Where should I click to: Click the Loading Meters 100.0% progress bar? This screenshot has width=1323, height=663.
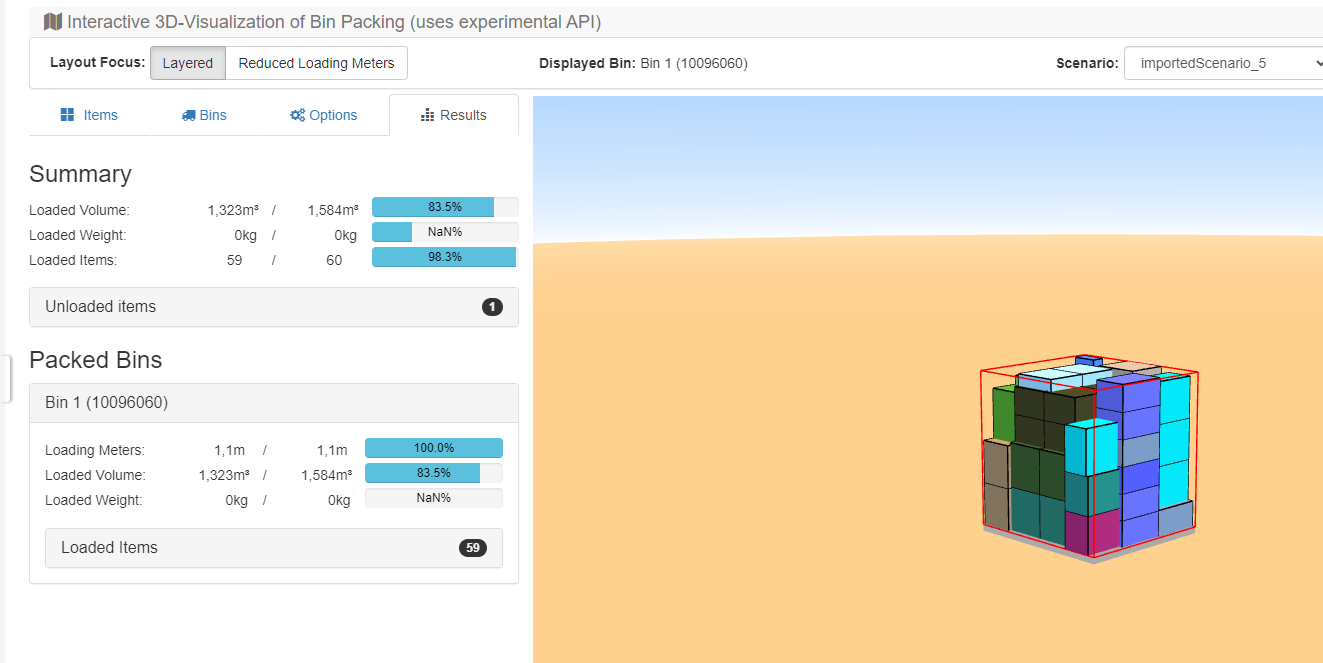click(433, 448)
